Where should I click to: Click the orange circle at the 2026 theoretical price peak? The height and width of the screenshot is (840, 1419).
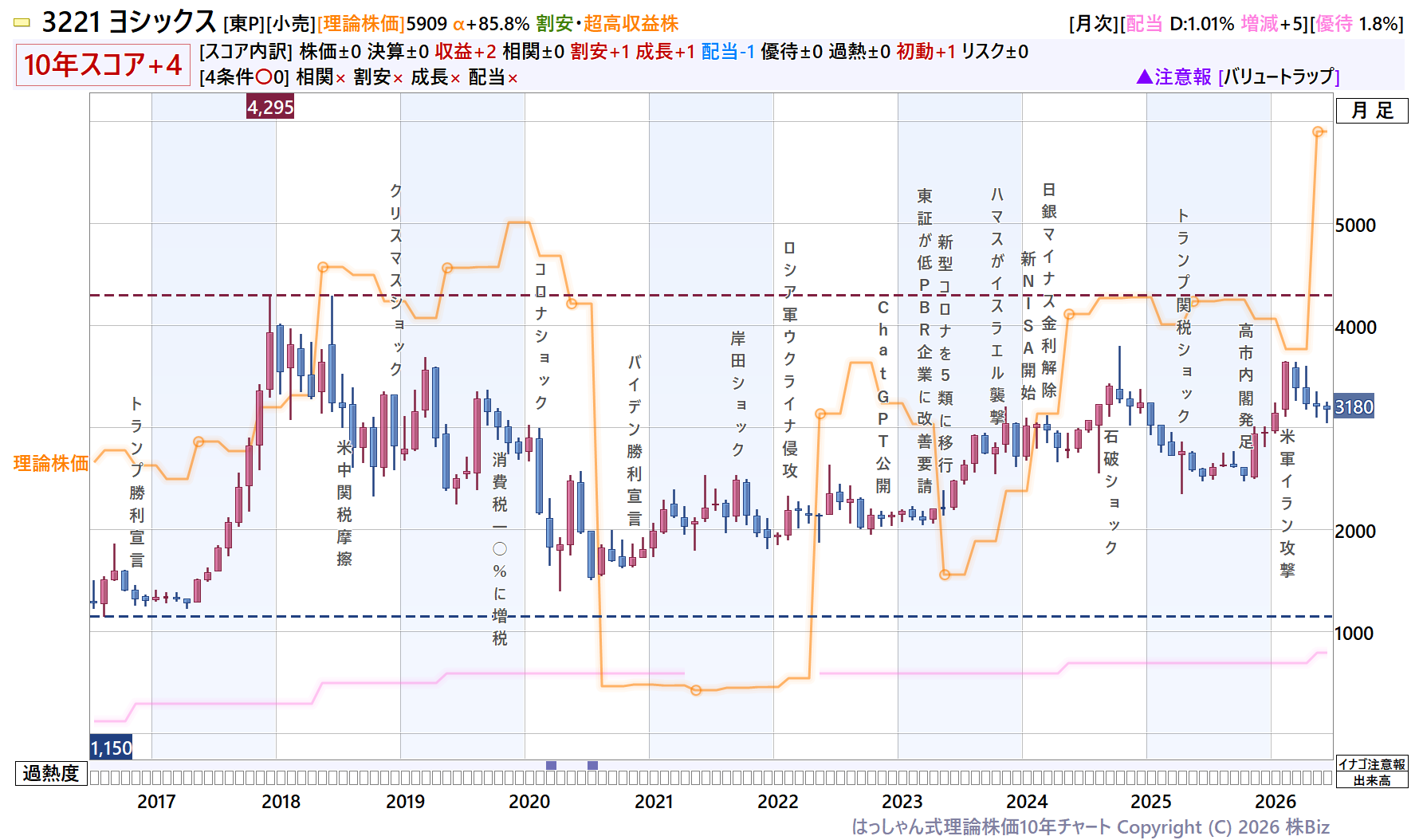click(1318, 131)
